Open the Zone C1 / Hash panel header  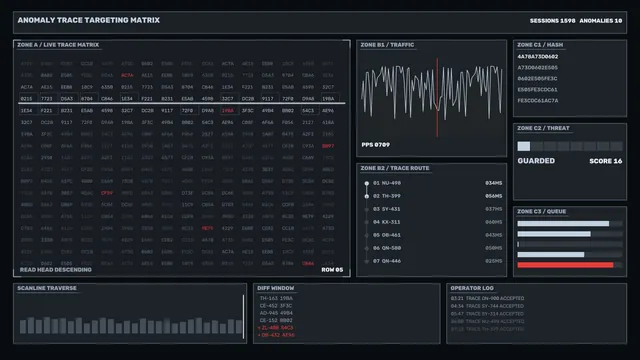click(x=540, y=45)
